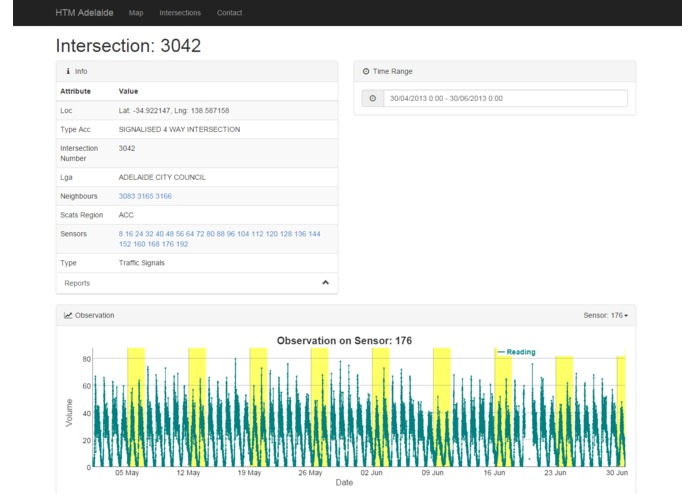The height and width of the screenshot is (494, 695).
Task: Open the Contact nav item
Action: (229, 13)
